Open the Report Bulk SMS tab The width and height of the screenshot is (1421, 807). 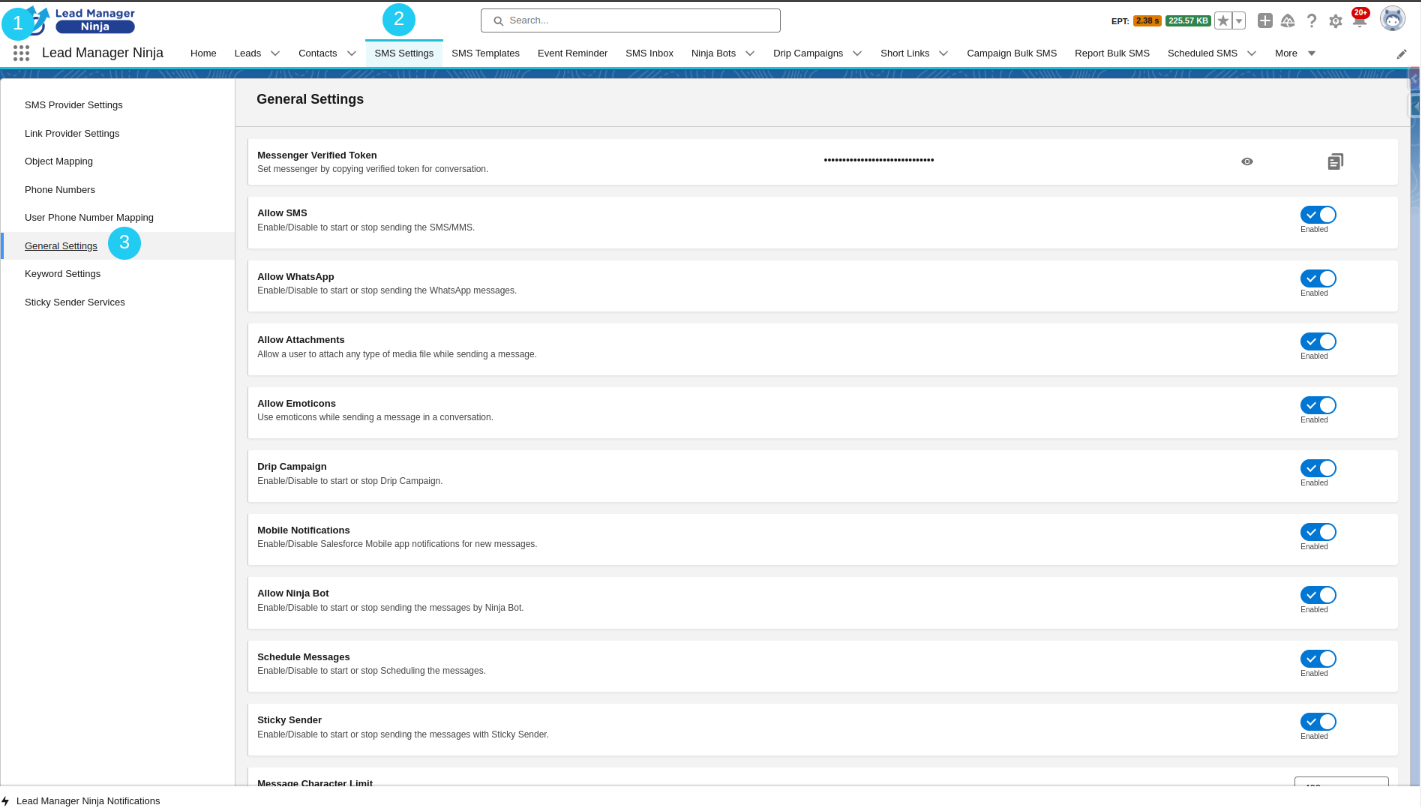point(1112,53)
